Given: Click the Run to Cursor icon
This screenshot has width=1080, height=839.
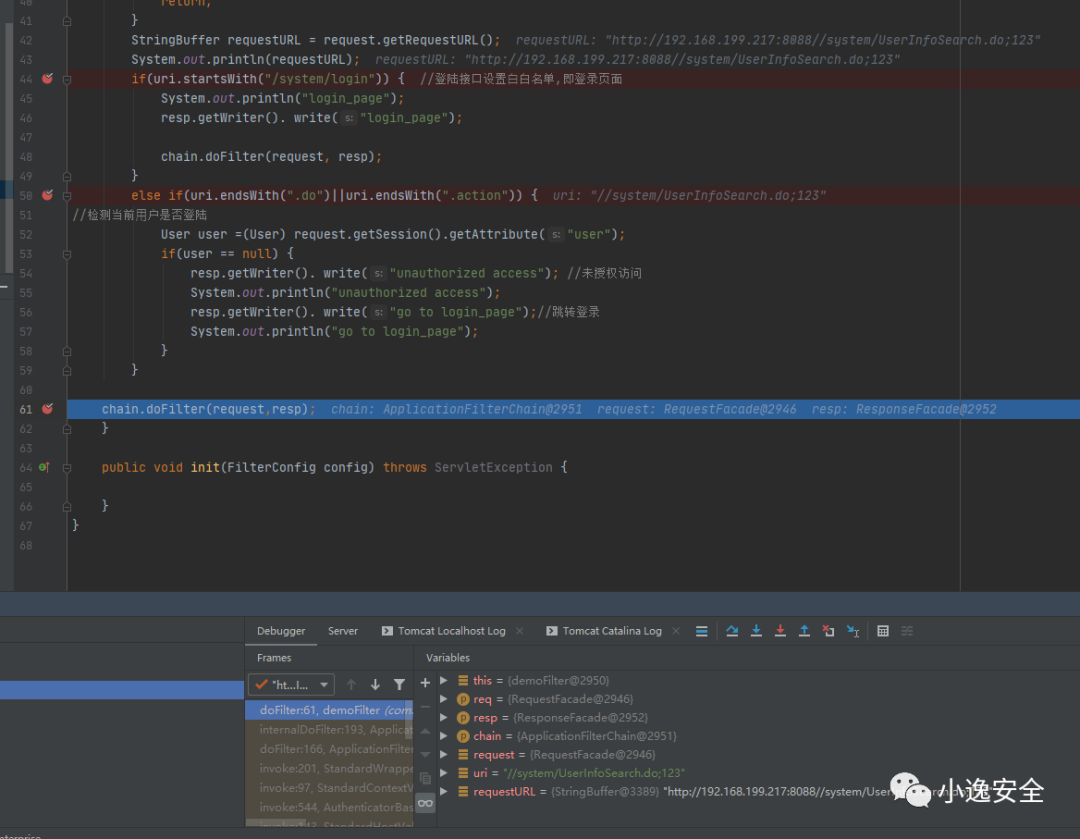Looking at the screenshot, I should pyautogui.click(x=853, y=631).
